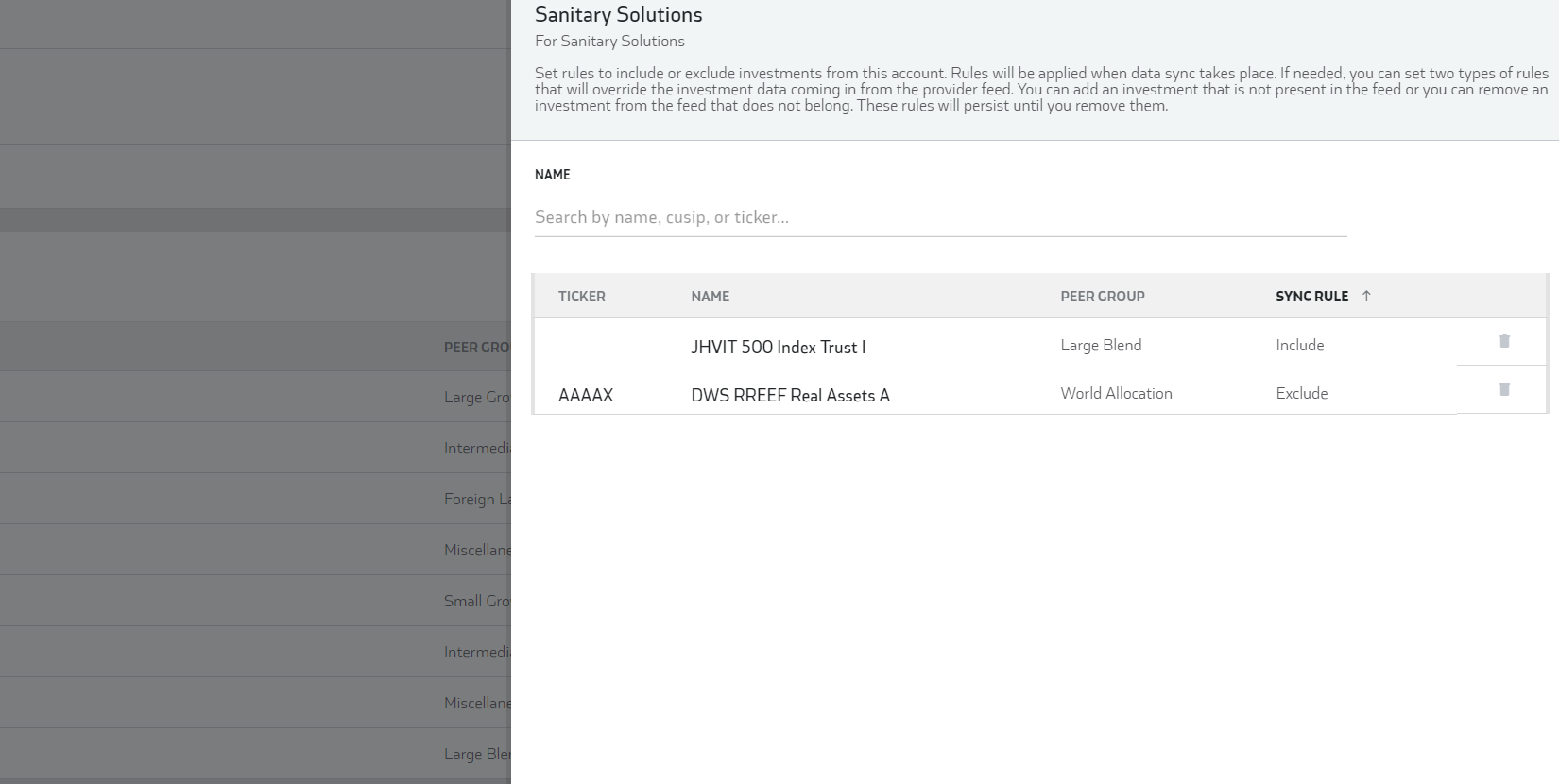The width and height of the screenshot is (1559, 784).
Task: Click the Foreign La row in the background list
Action: pos(476,499)
